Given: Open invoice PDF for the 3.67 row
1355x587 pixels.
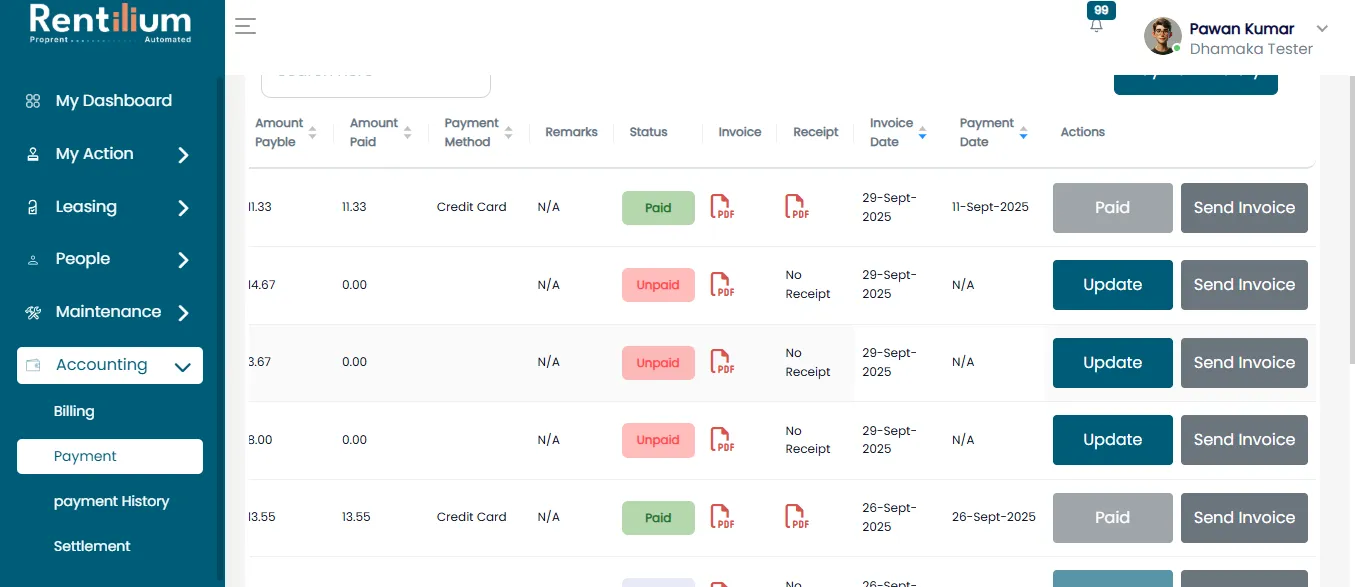Looking at the screenshot, I should coord(722,362).
